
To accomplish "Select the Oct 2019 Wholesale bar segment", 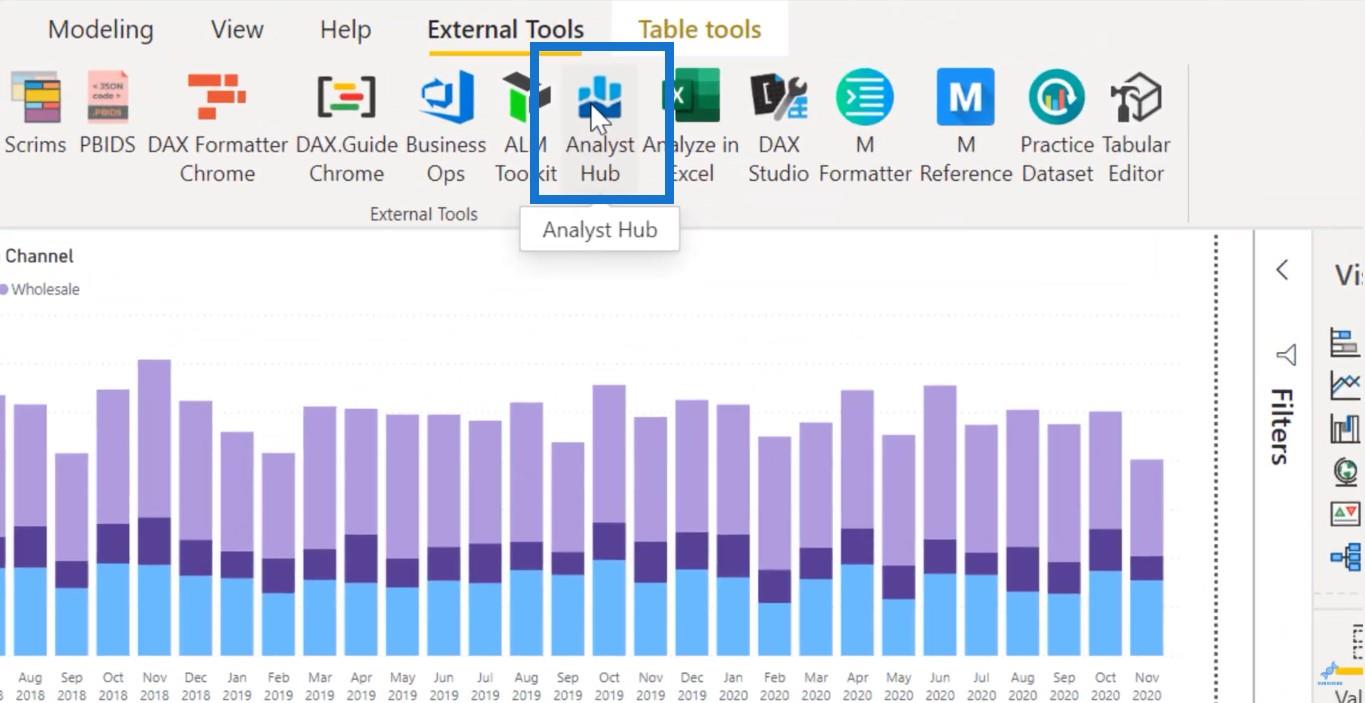I will (609, 454).
